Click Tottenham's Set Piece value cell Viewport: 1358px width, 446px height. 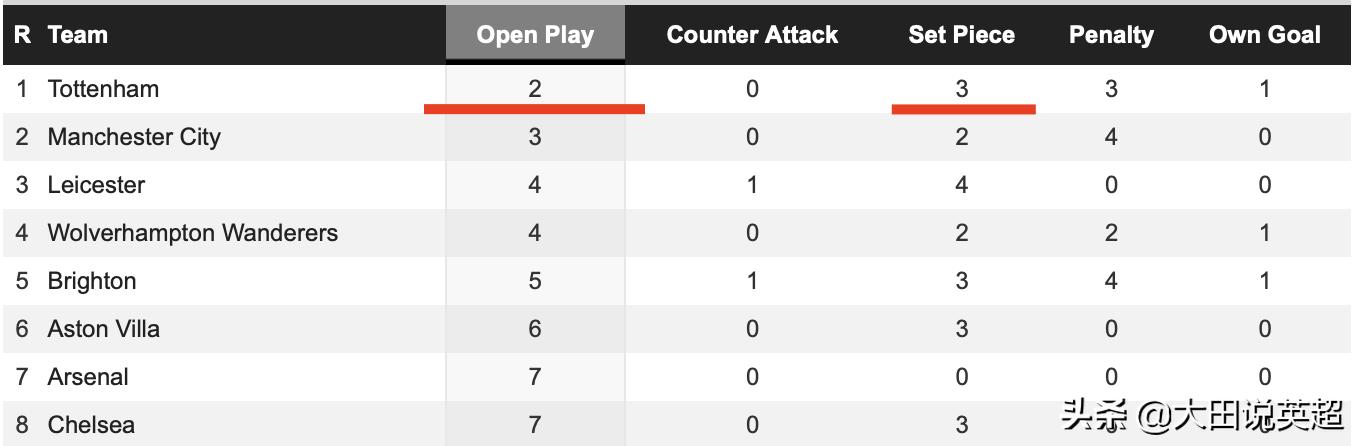pos(961,89)
